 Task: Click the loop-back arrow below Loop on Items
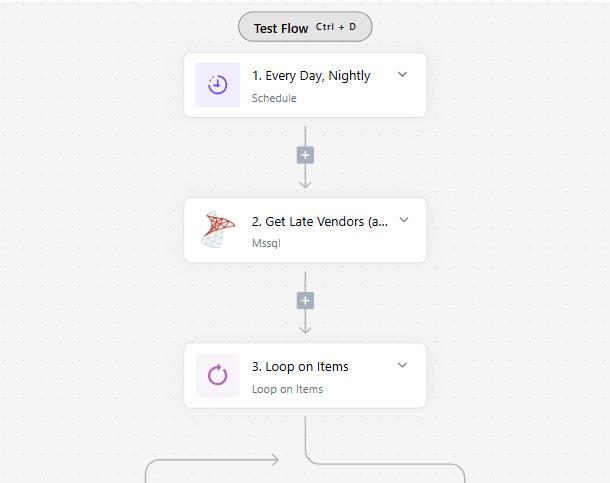pyautogui.click(x=272, y=460)
